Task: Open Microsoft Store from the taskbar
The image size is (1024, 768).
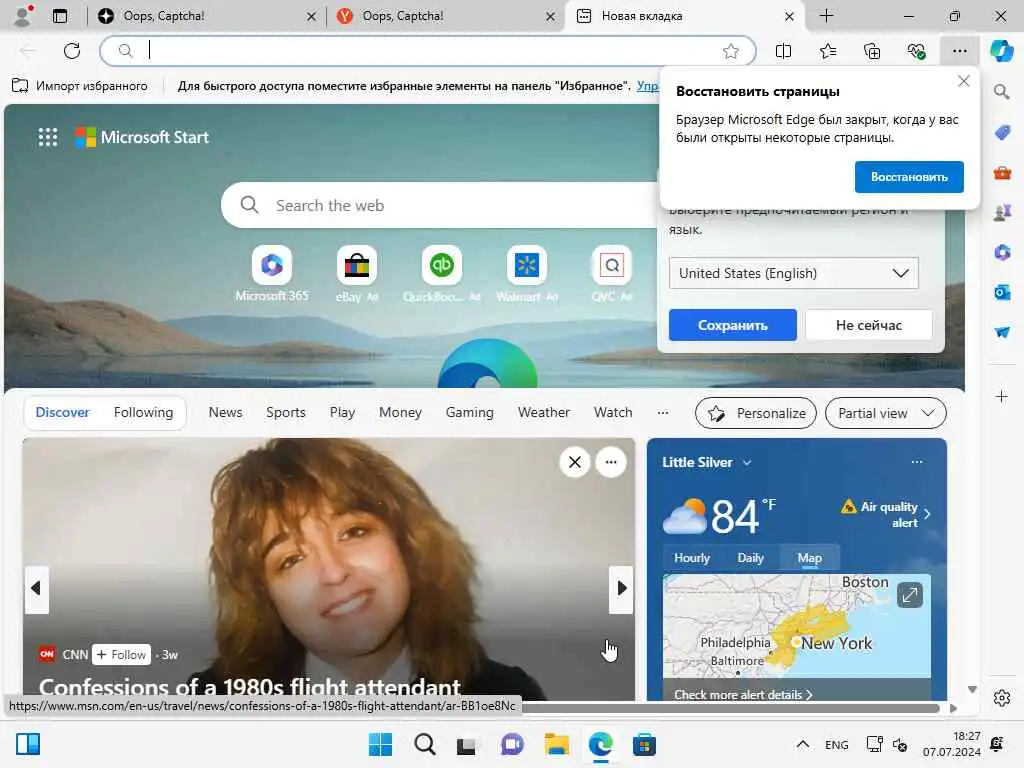Action: 644,744
